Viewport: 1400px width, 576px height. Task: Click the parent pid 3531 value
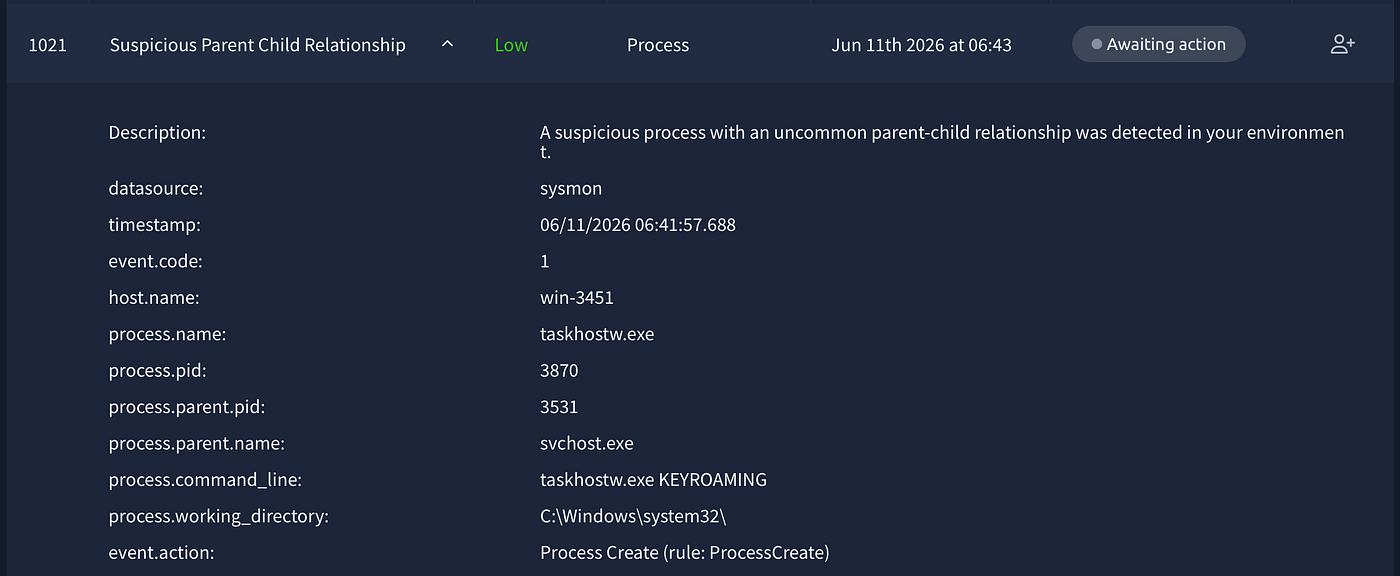coord(559,407)
